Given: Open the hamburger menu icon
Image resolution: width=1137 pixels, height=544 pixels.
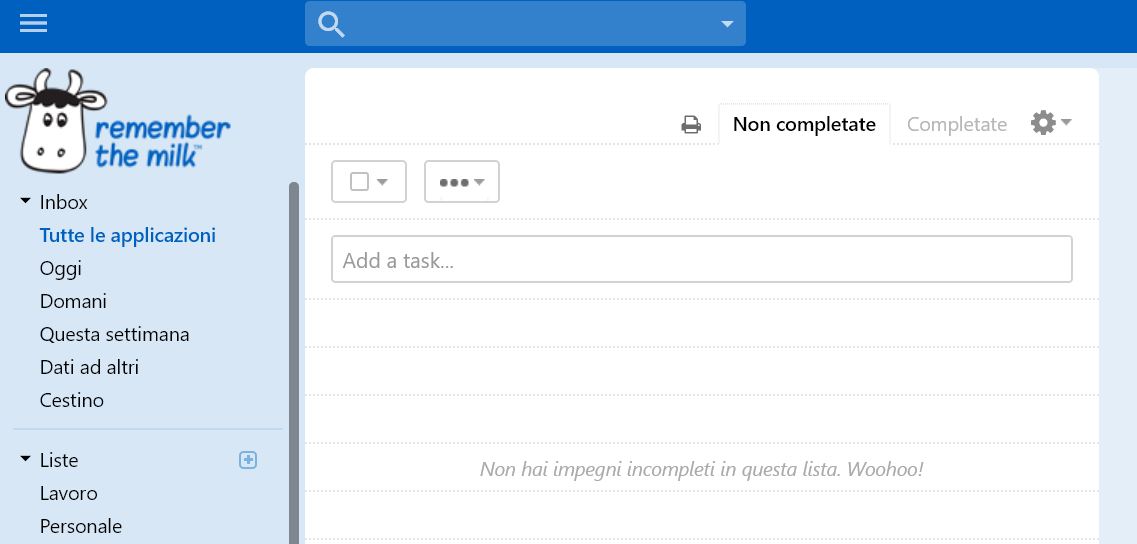Looking at the screenshot, I should click(x=33, y=23).
